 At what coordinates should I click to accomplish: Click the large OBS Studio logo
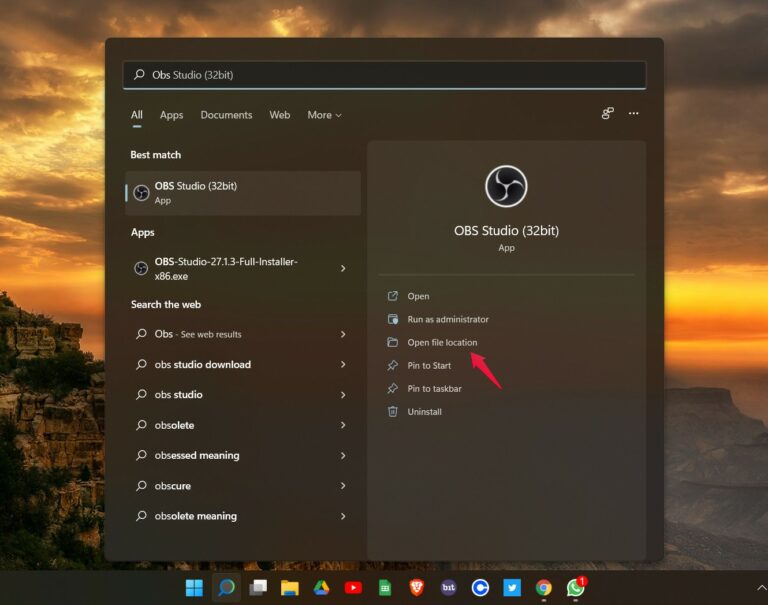click(x=506, y=186)
